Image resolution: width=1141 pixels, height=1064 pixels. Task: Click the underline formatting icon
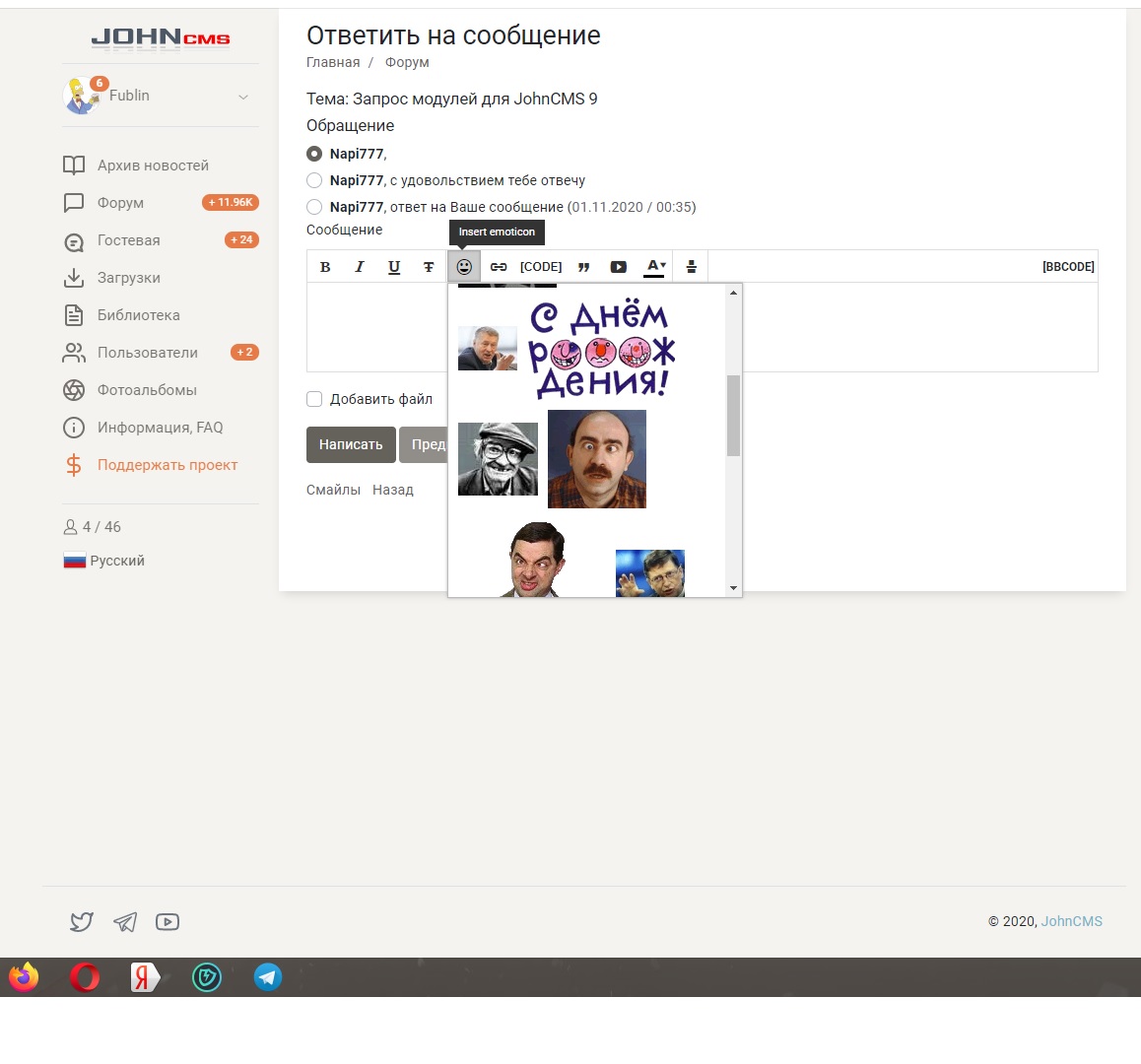(x=394, y=267)
